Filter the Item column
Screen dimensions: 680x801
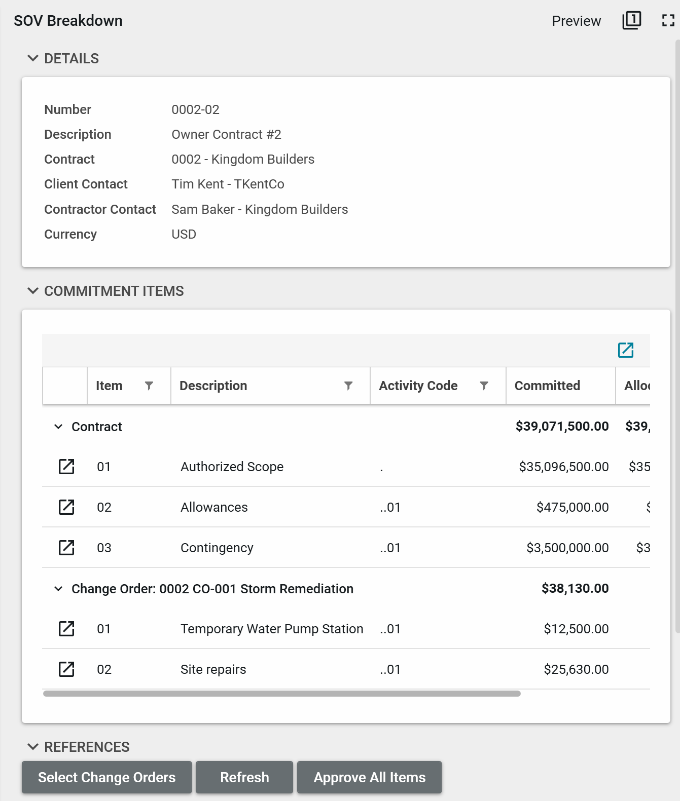click(149, 386)
